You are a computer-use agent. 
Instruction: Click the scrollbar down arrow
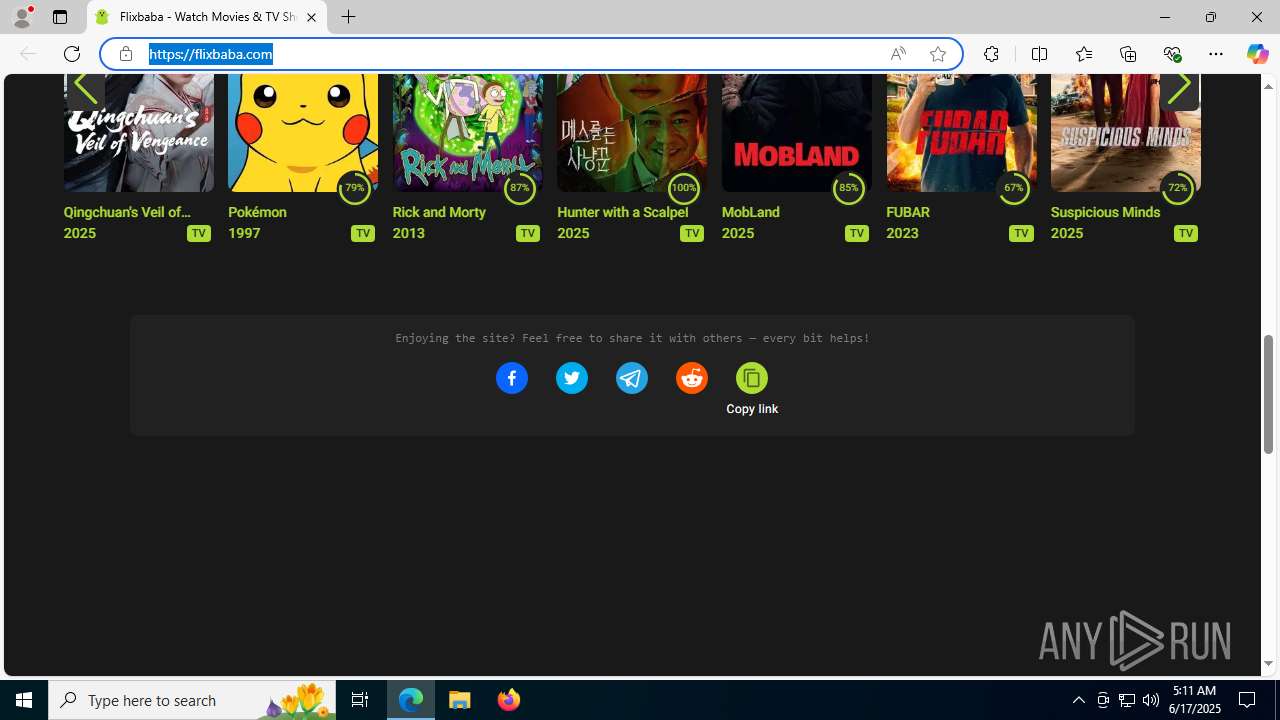click(1268, 664)
